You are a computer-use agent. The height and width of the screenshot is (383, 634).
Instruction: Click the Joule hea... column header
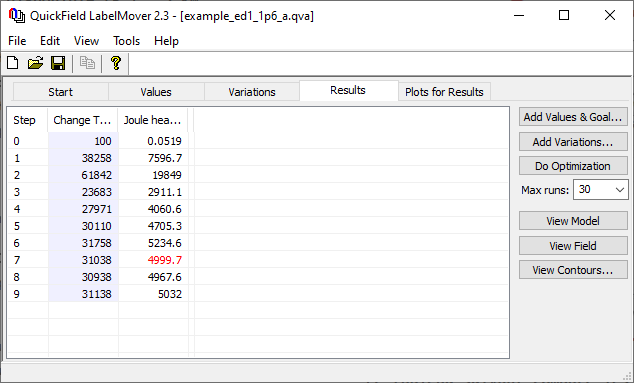[x=152, y=120]
